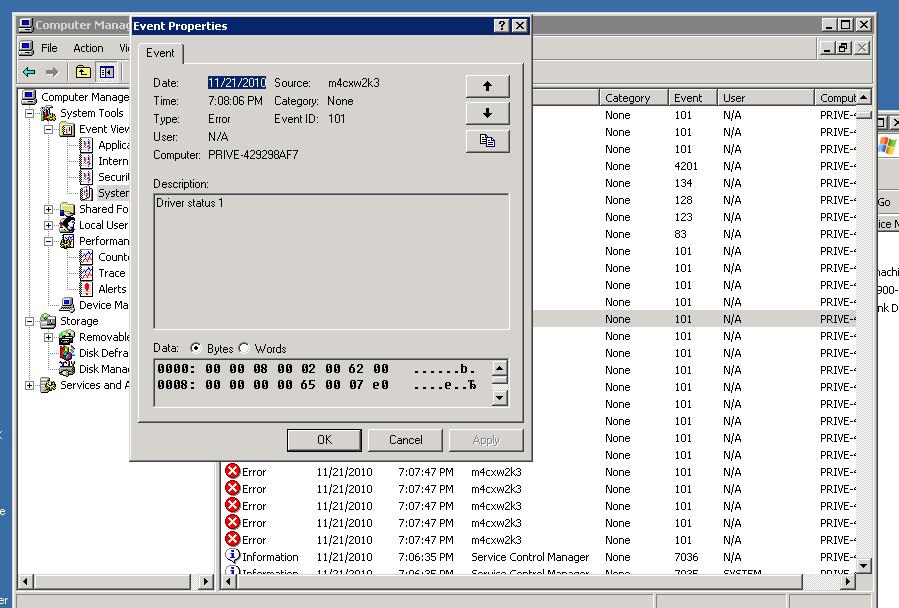Collapse the Performance Logs tree node
The image size is (899, 608).
pyautogui.click(x=49, y=241)
